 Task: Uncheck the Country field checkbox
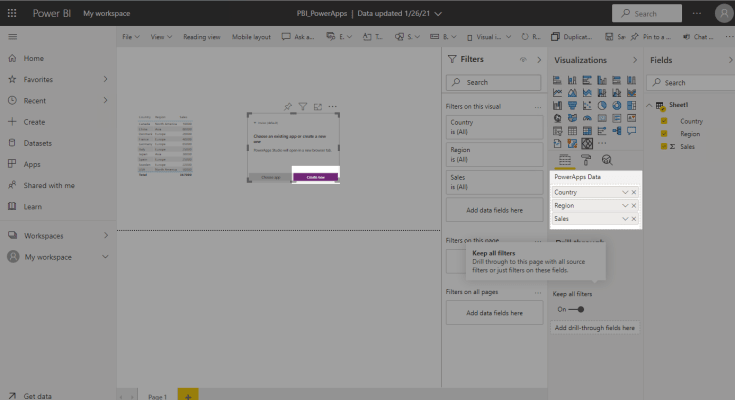pos(664,121)
